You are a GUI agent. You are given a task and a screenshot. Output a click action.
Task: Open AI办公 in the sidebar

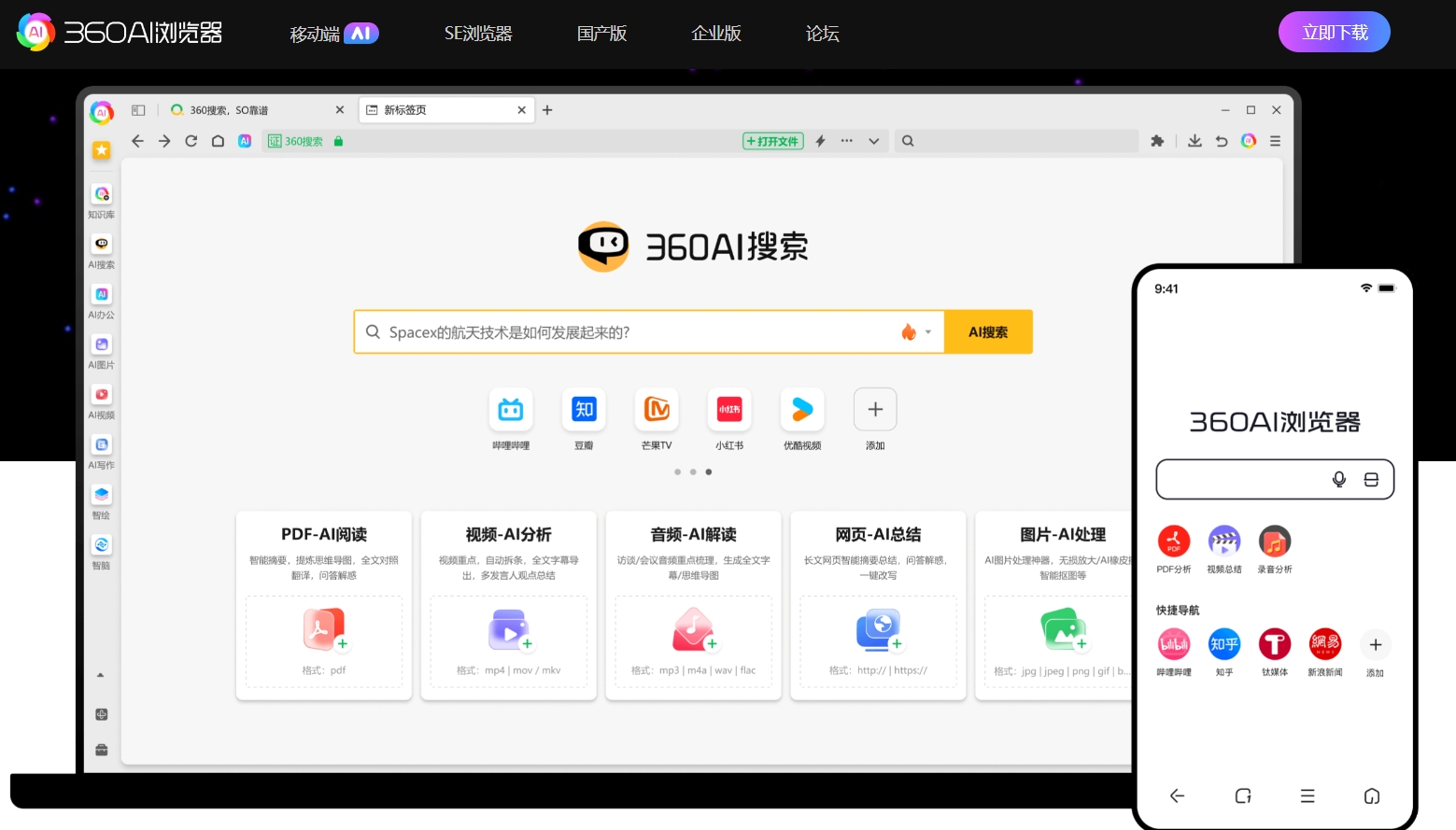pos(102,302)
